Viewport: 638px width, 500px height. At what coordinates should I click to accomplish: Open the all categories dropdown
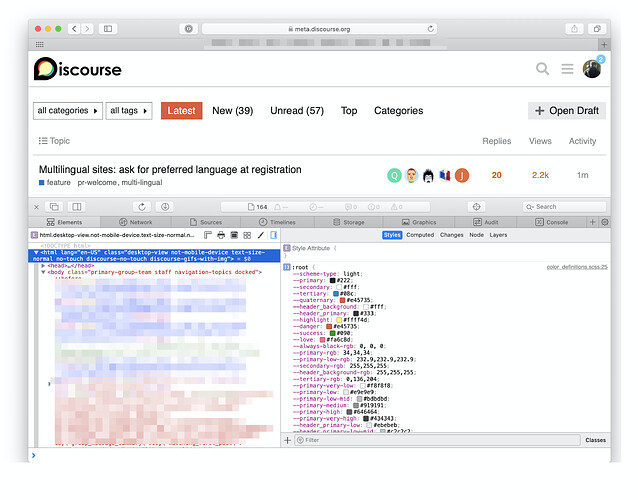click(x=68, y=111)
